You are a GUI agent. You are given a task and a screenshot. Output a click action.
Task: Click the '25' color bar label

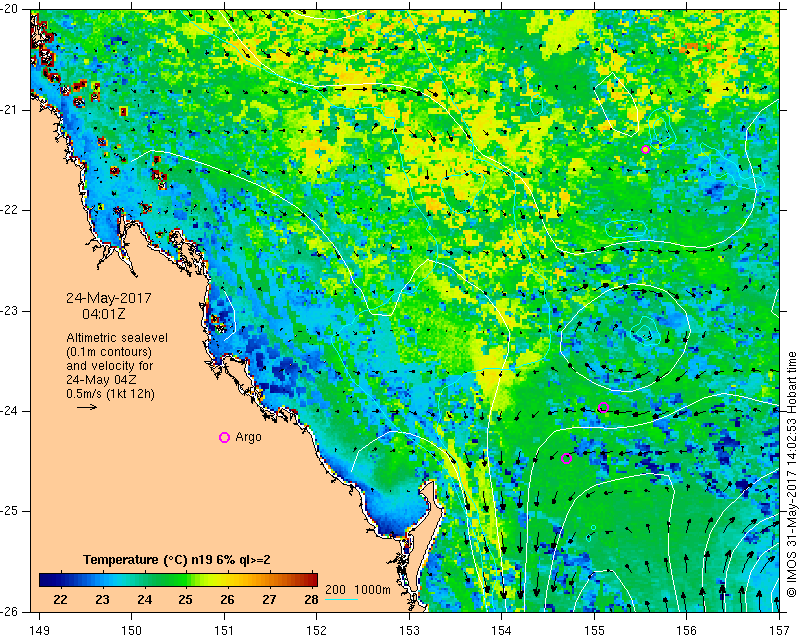click(186, 600)
